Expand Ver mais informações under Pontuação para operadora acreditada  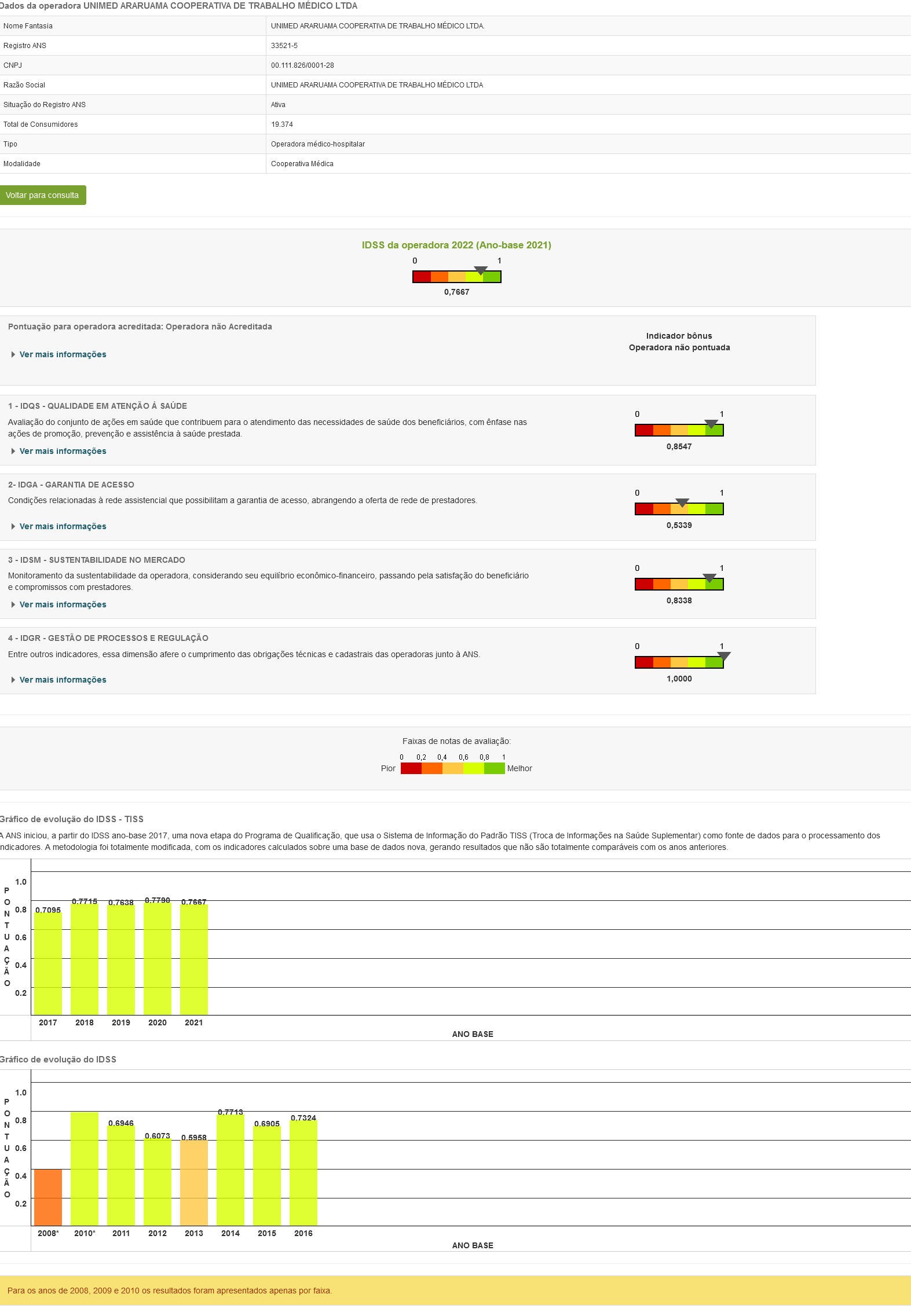click(x=63, y=354)
